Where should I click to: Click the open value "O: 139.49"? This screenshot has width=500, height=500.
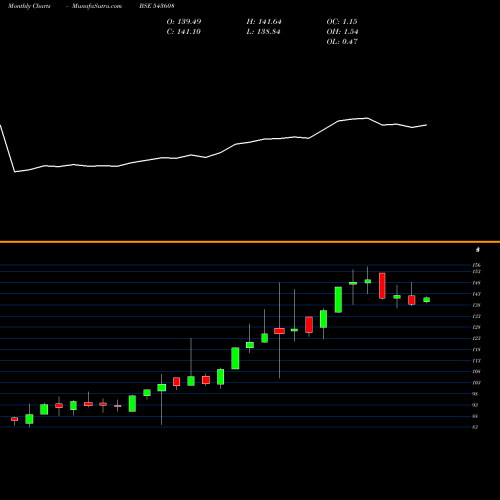coord(184,22)
